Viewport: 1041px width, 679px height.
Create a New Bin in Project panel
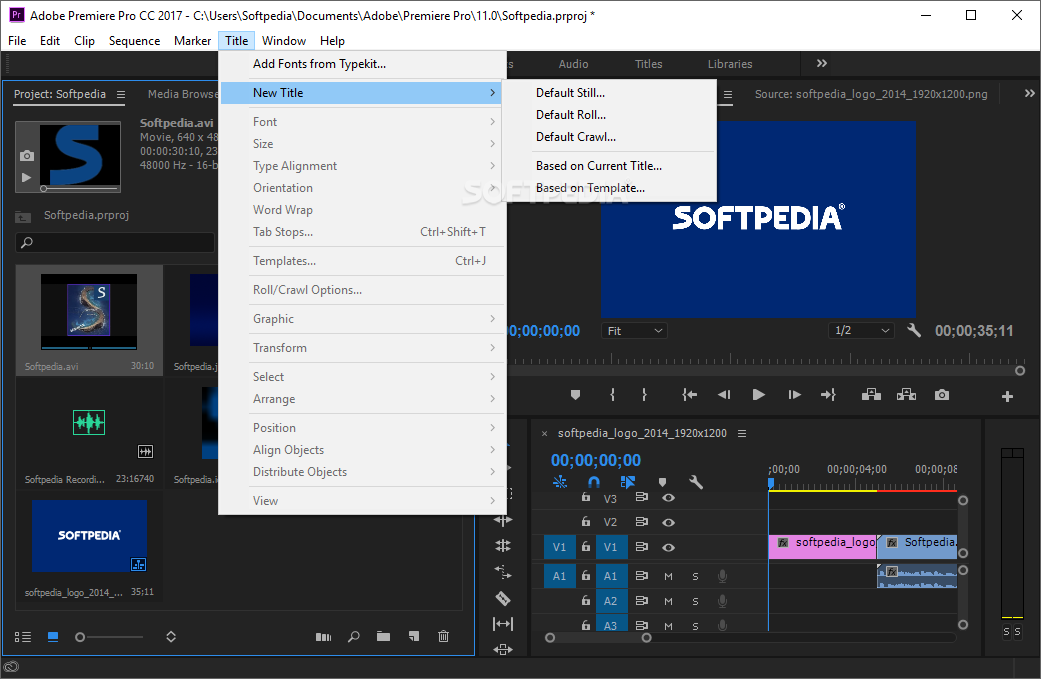384,637
